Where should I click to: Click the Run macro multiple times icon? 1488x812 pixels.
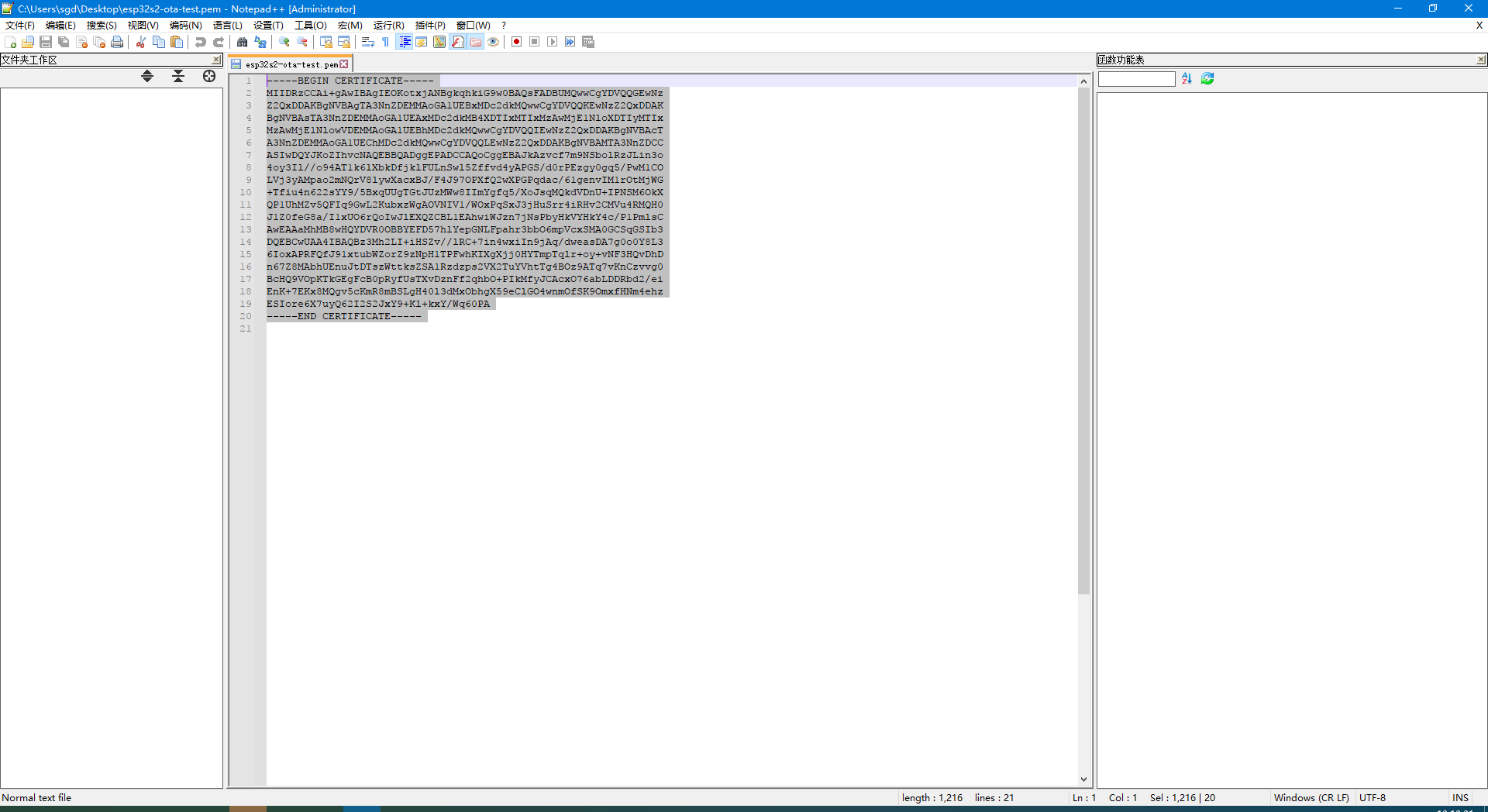click(x=570, y=42)
